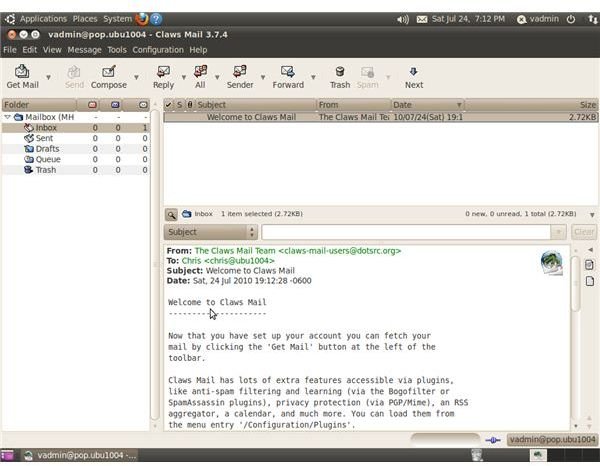Screen dimensions: 600x466
Task: Open the Help menu
Action: (x=198, y=50)
